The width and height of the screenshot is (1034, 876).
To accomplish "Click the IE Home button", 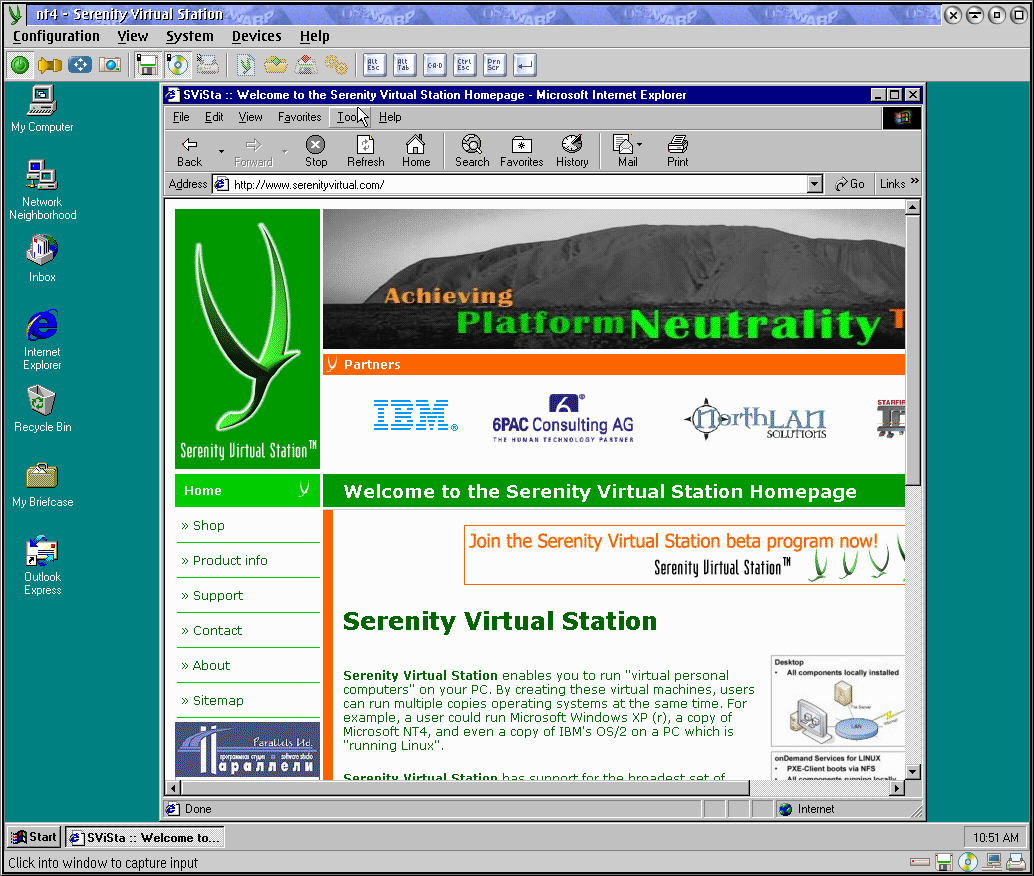I will pos(416,151).
